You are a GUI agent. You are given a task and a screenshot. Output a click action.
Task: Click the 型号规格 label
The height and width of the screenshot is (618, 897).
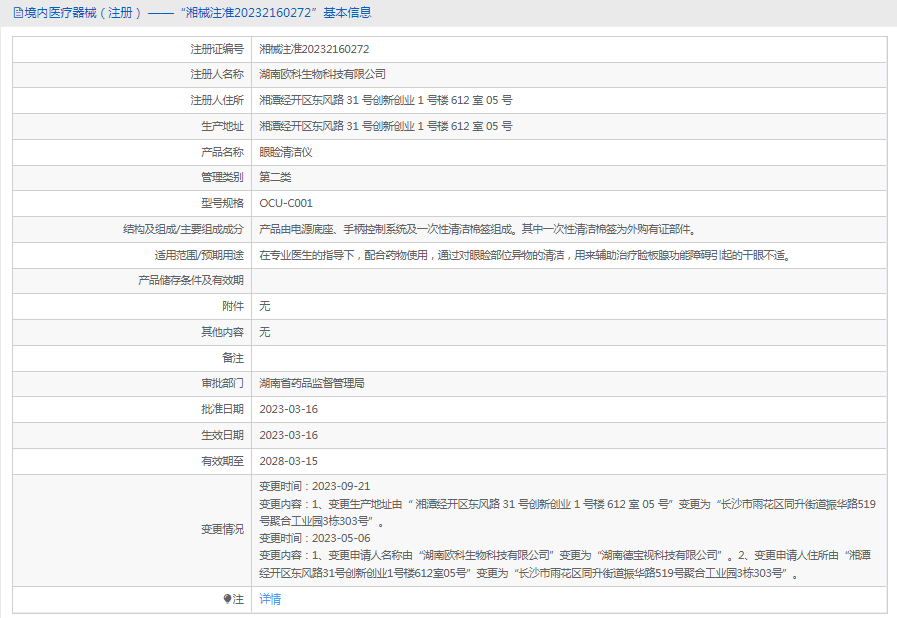(x=222, y=203)
